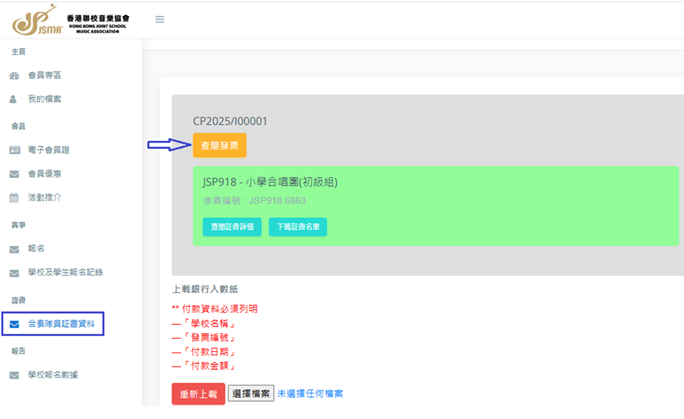Viewport: 684px width, 419px height.
Task: Open 活動推介 menu item
Action: [44, 198]
